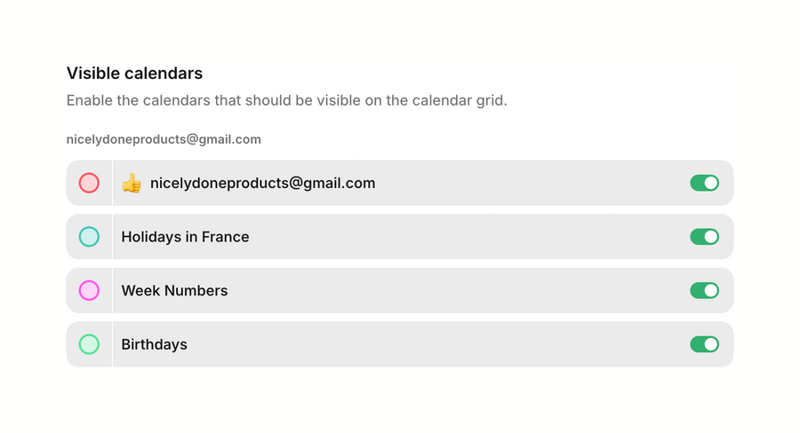
Task: Click the red calendar color circle
Action: [89, 183]
